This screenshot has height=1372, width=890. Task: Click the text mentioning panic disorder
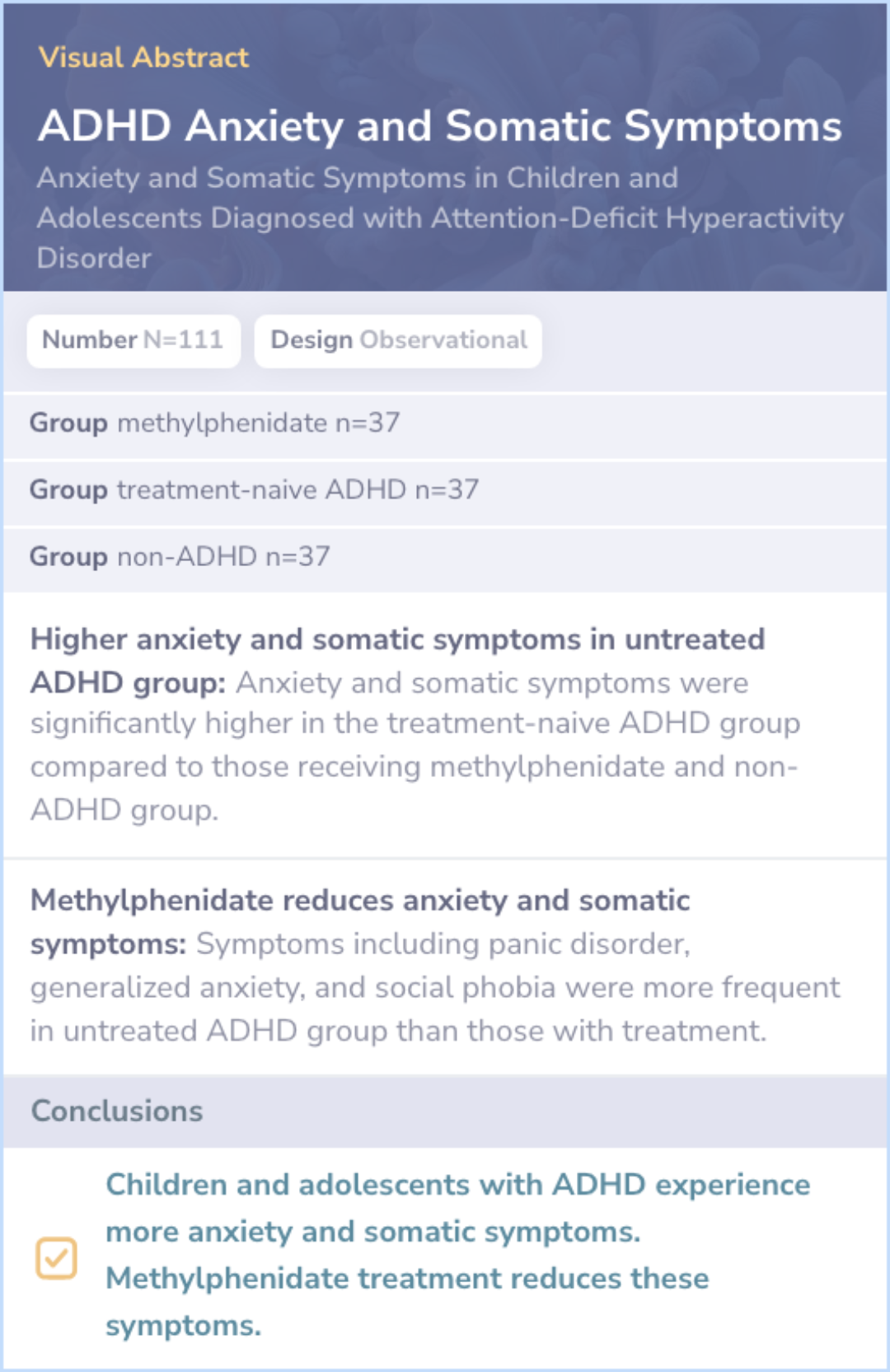(443, 944)
